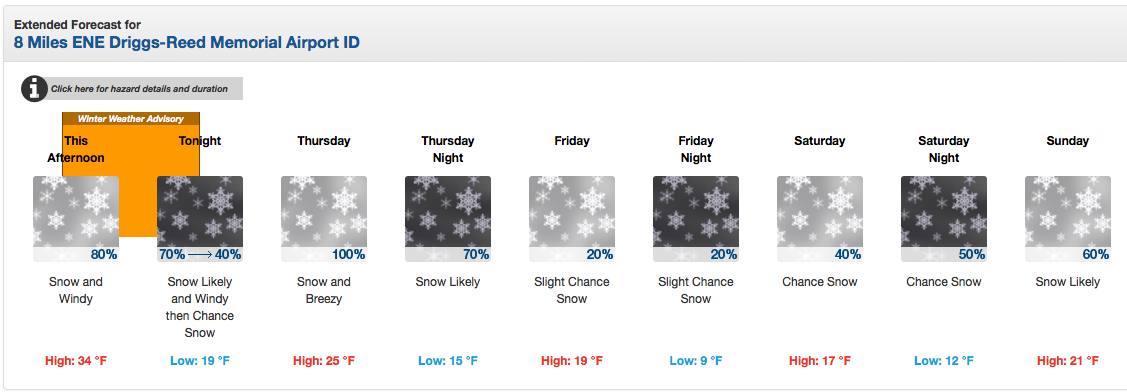Select Tonight snow forecast icon
Image resolution: width=1127 pixels, height=392 pixels.
200,219
